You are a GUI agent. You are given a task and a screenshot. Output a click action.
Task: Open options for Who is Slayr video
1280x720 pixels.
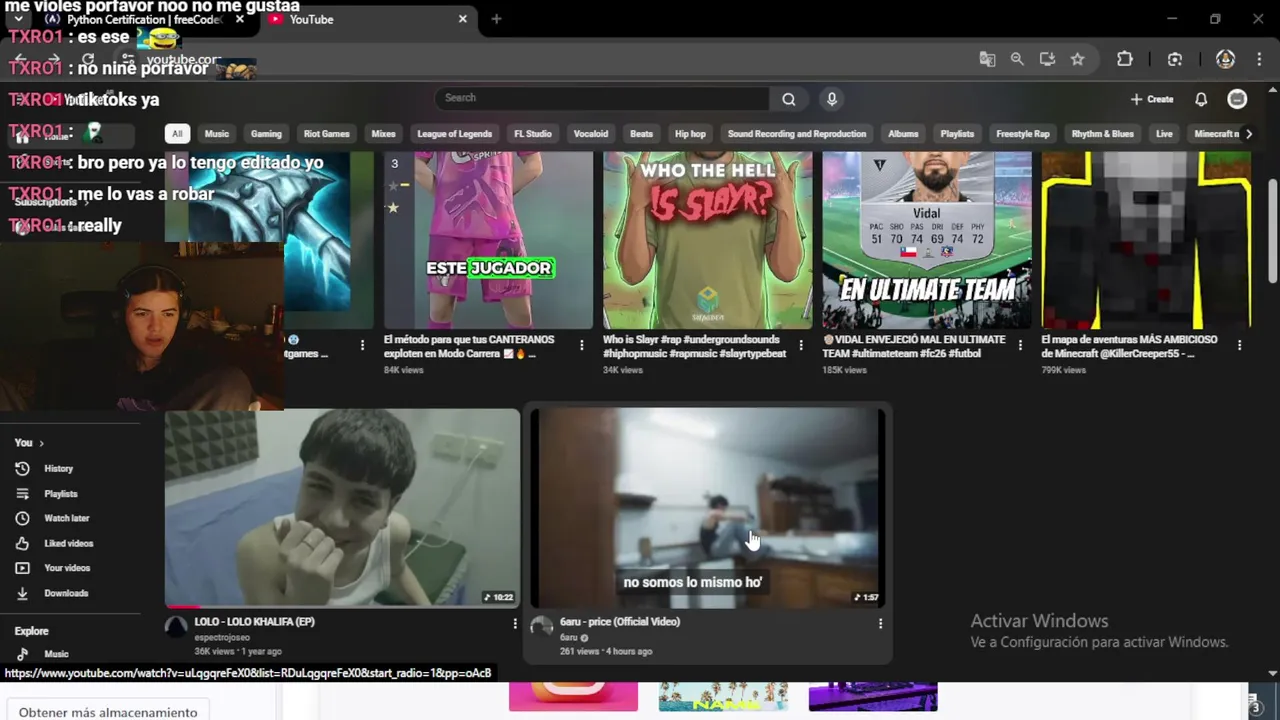tap(800, 345)
